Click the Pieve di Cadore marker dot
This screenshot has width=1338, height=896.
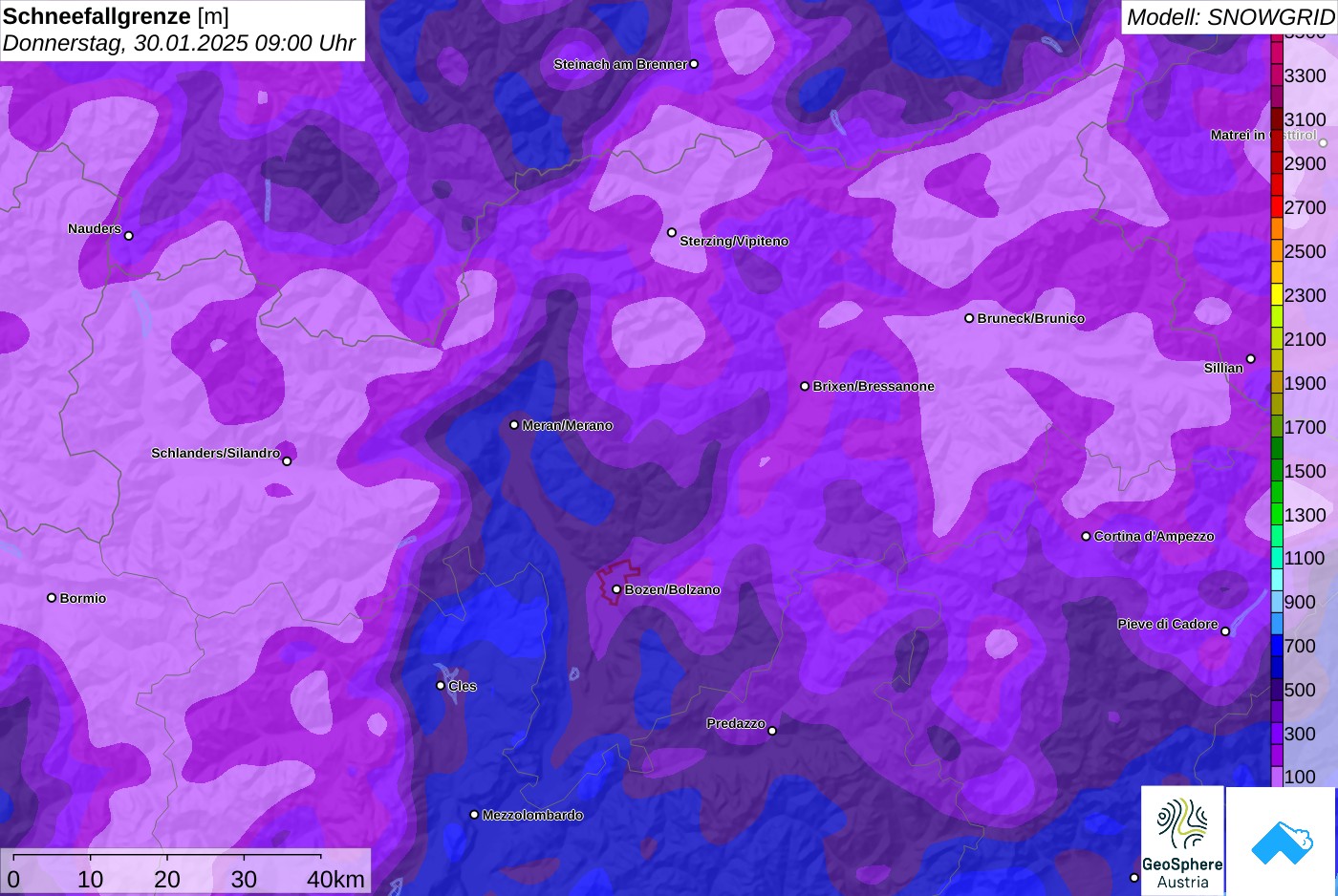coord(1225,631)
